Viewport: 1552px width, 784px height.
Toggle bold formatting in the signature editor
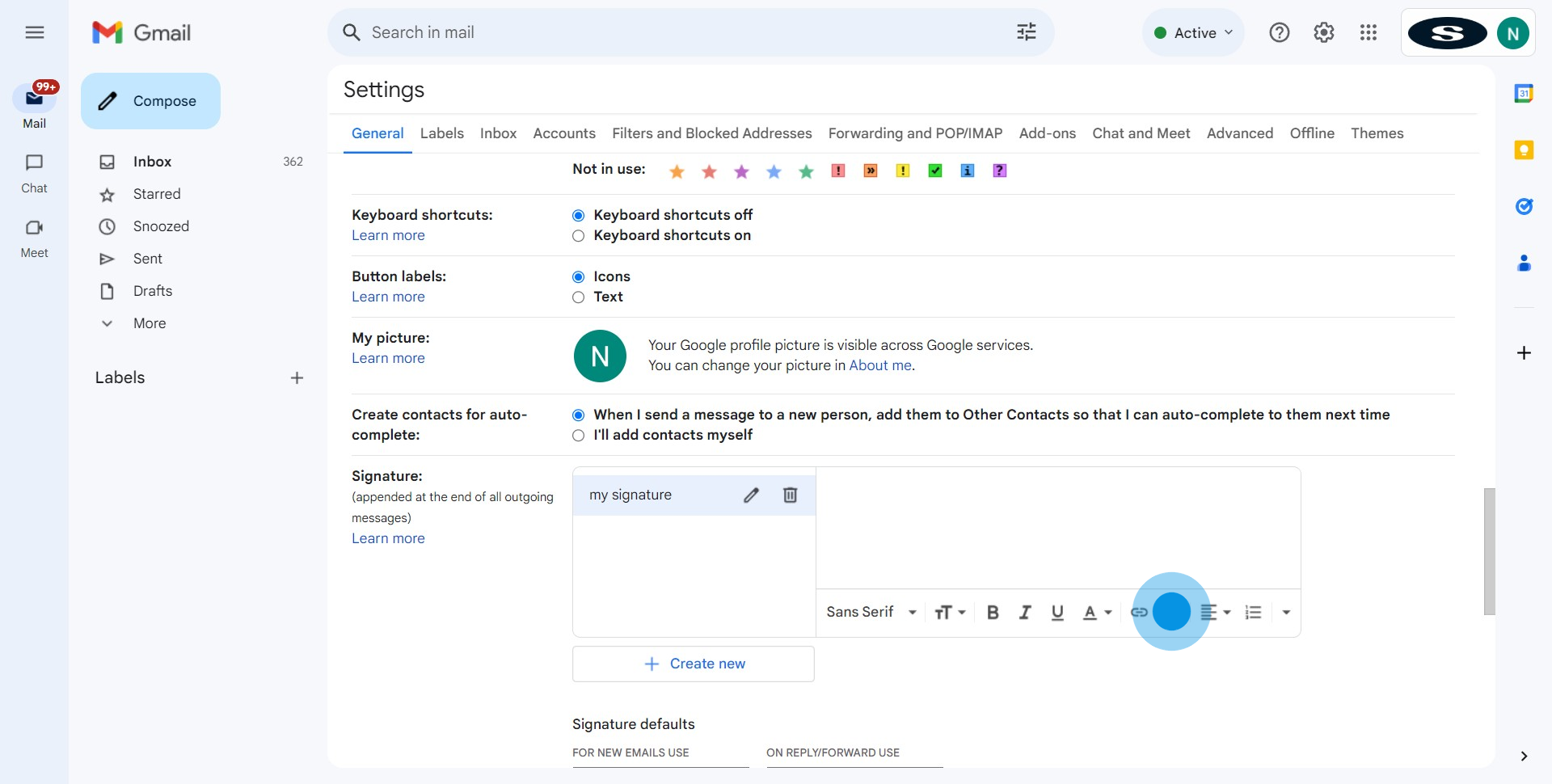click(993, 613)
